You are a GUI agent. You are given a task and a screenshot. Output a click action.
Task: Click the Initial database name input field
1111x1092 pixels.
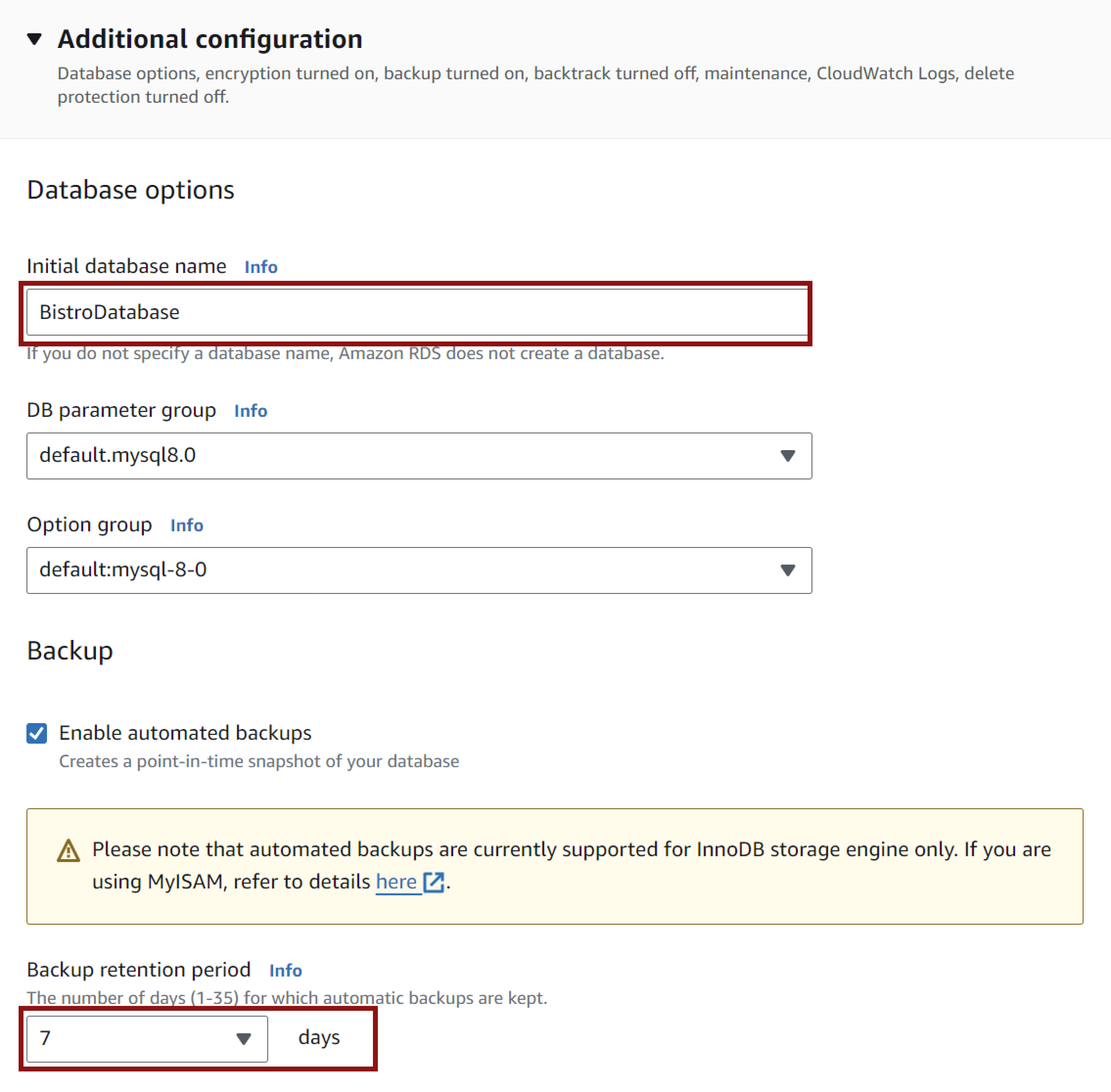pyautogui.click(x=417, y=312)
